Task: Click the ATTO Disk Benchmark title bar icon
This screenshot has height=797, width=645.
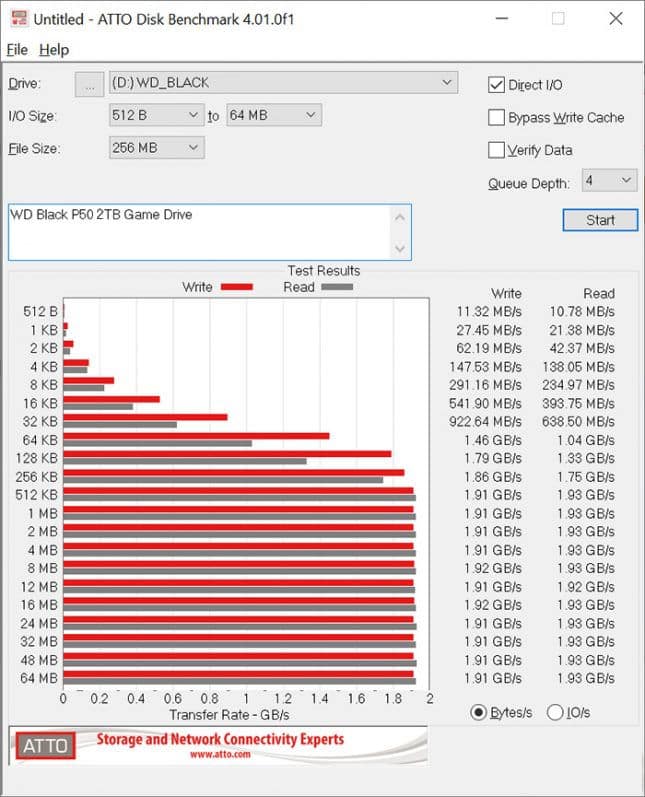Action: pyautogui.click(x=19, y=18)
